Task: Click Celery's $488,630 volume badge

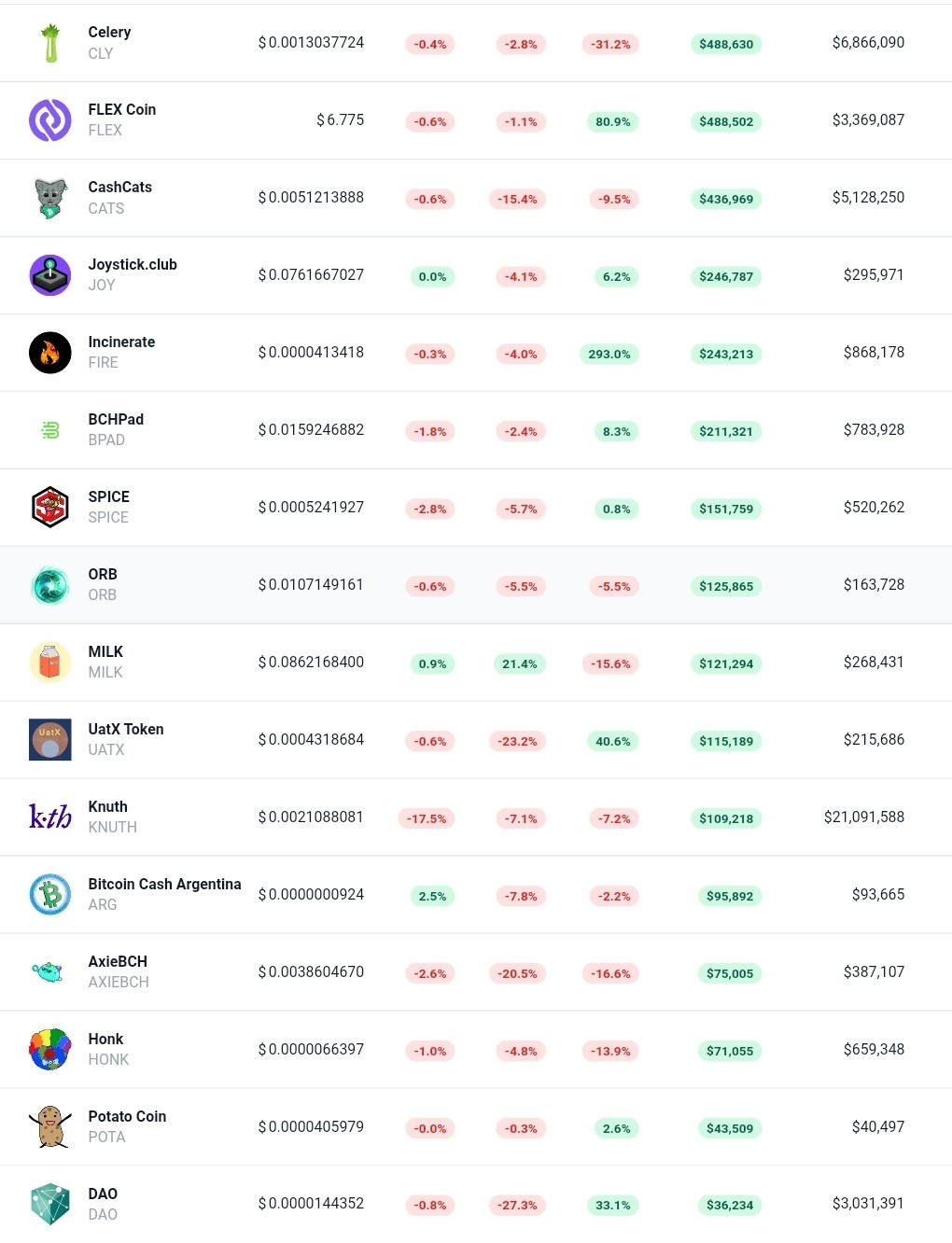Action: [726, 44]
